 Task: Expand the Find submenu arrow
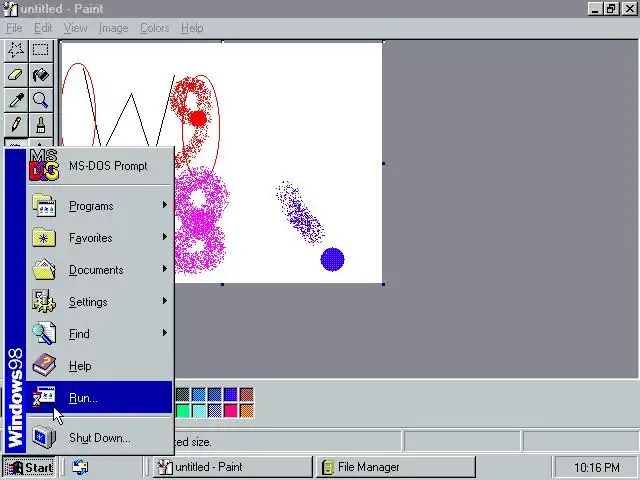pos(164,333)
